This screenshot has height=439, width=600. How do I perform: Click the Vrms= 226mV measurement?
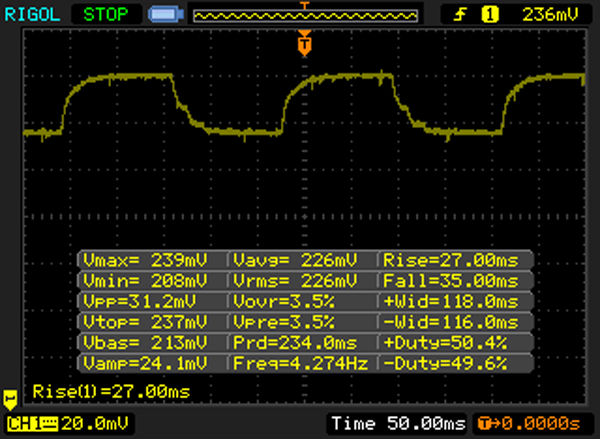click(x=295, y=281)
